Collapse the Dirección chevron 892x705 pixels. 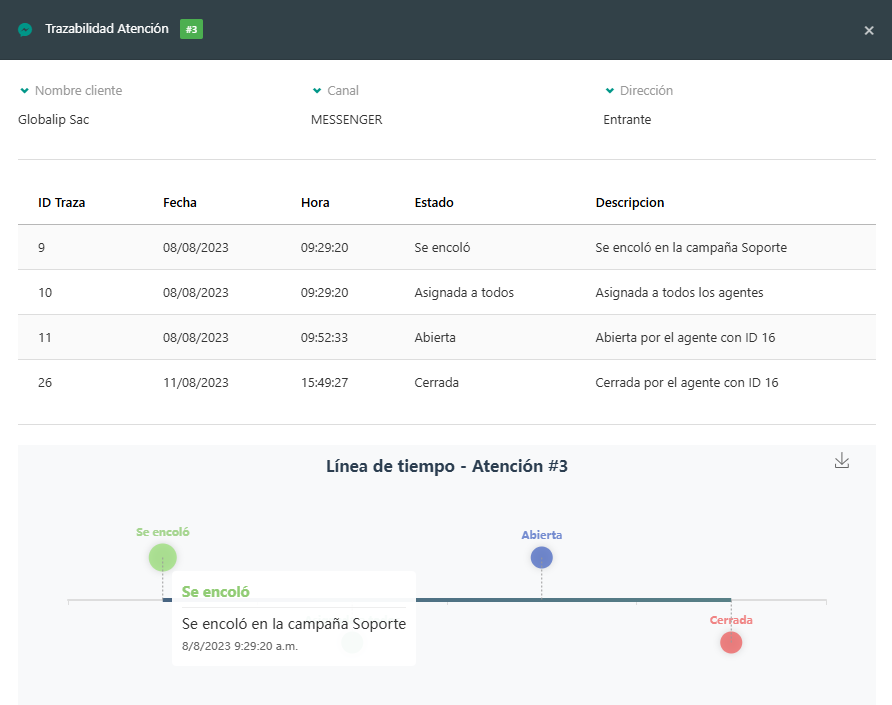tap(610, 91)
